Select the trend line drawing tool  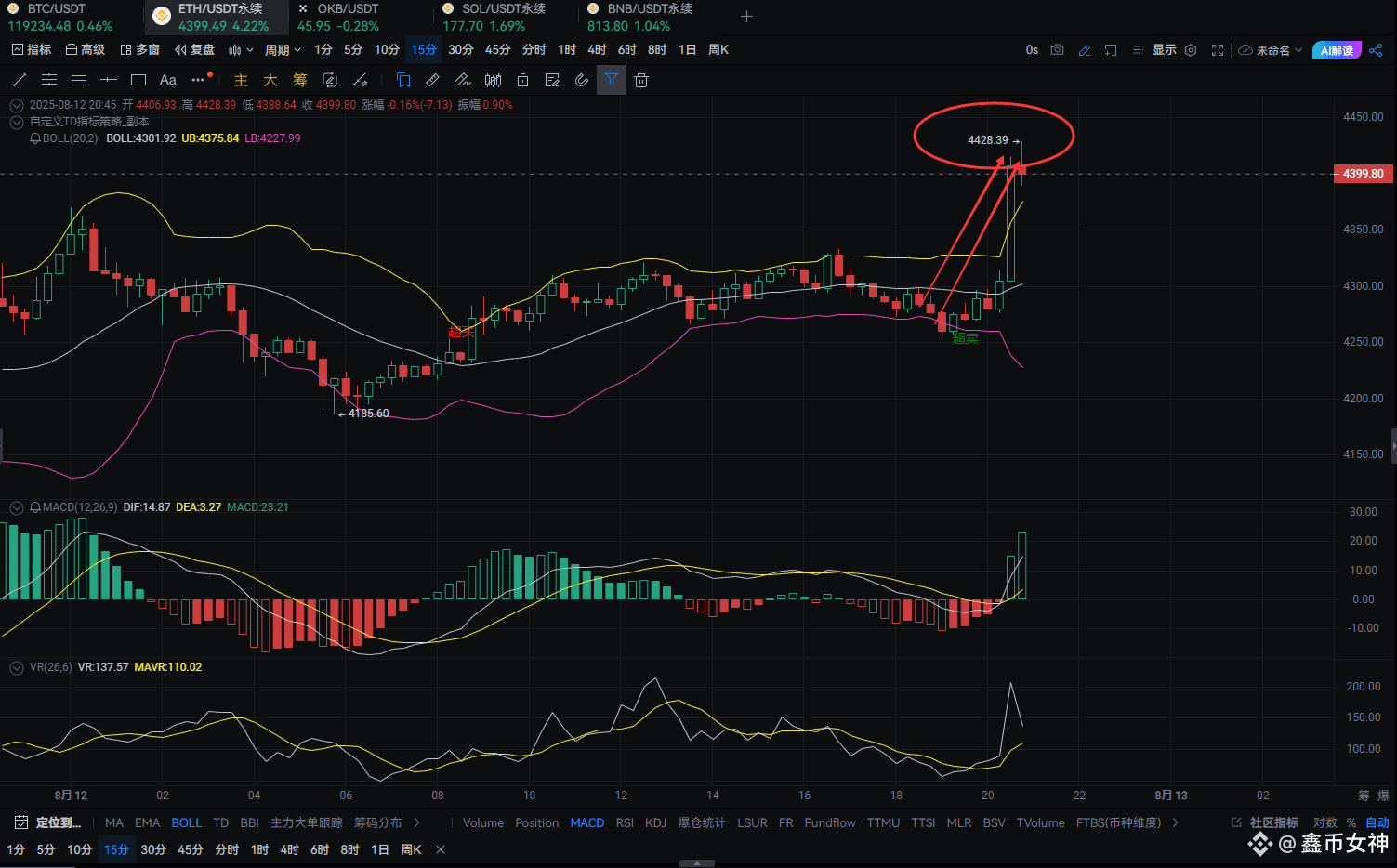[20, 80]
